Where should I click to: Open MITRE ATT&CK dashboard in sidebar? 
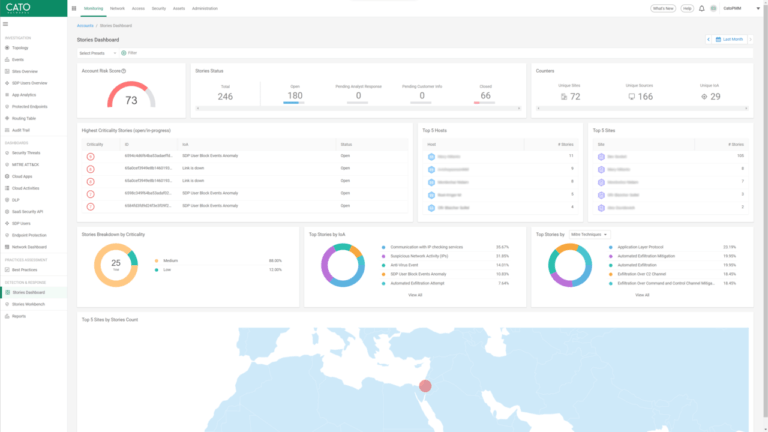(x=26, y=164)
